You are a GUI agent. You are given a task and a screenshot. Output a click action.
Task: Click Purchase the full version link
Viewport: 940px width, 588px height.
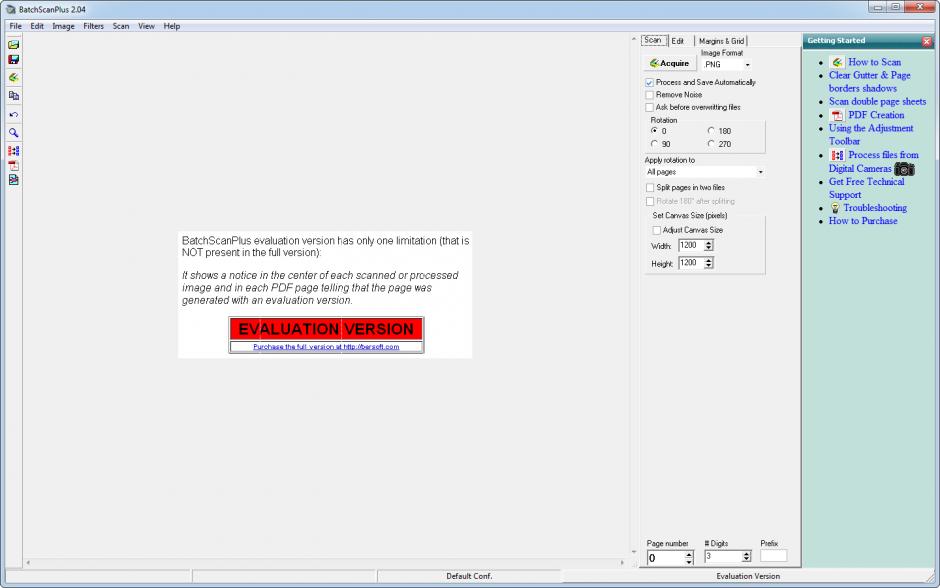[x=326, y=347]
